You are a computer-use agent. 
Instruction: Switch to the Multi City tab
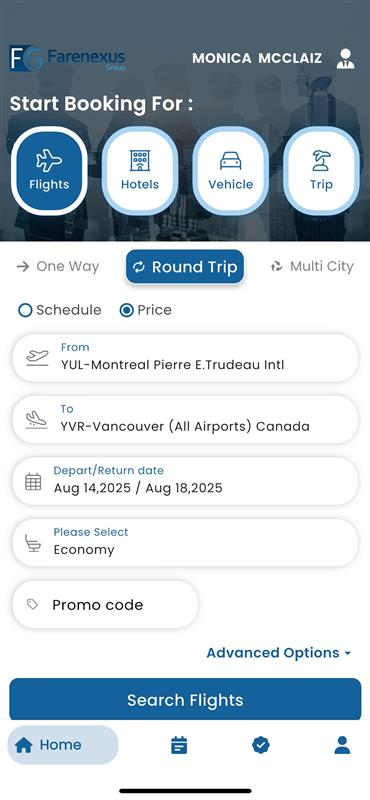[312, 266]
